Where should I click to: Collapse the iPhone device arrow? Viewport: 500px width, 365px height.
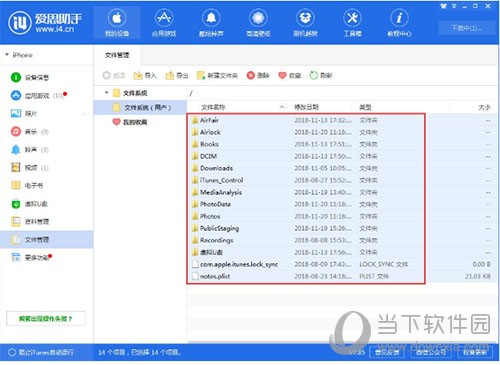click(x=7, y=55)
